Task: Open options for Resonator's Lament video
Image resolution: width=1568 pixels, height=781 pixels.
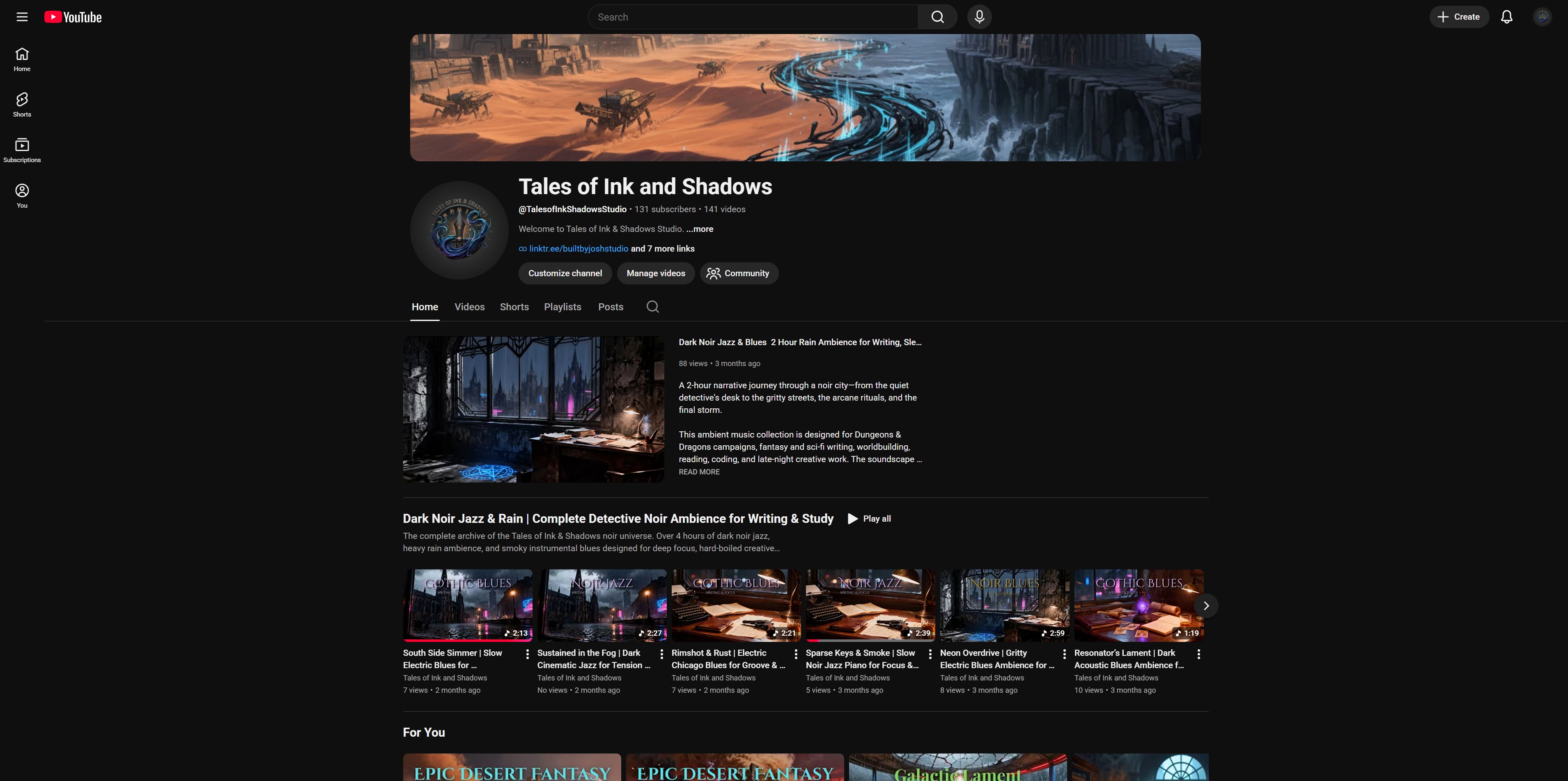Action: click(1198, 654)
